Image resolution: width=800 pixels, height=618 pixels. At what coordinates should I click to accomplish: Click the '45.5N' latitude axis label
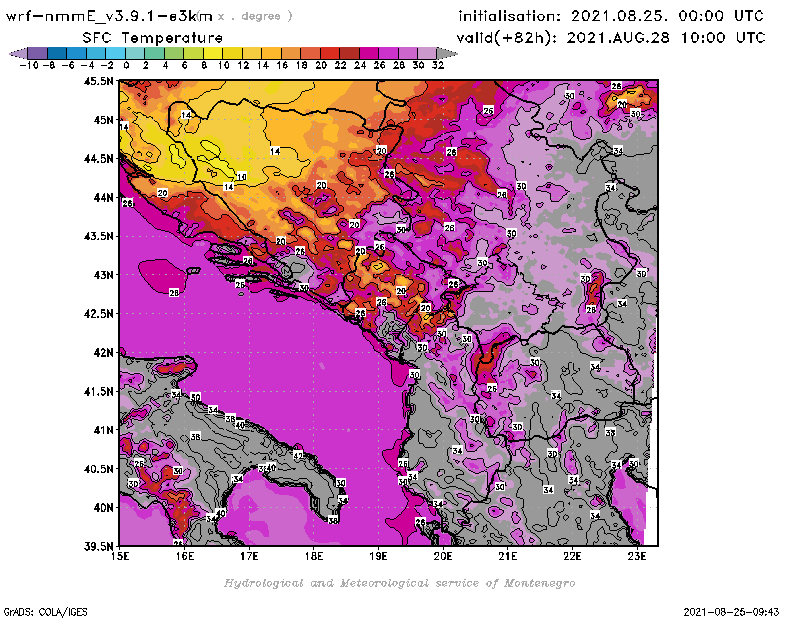point(98,81)
